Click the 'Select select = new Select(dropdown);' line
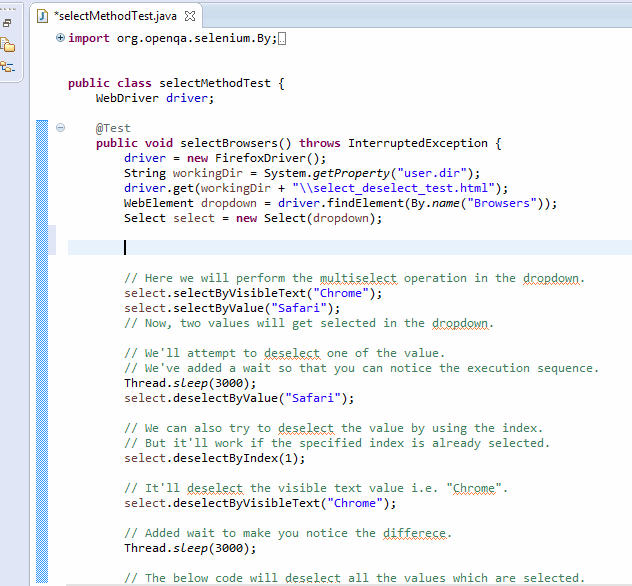This screenshot has width=632, height=586. (x=253, y=218)
